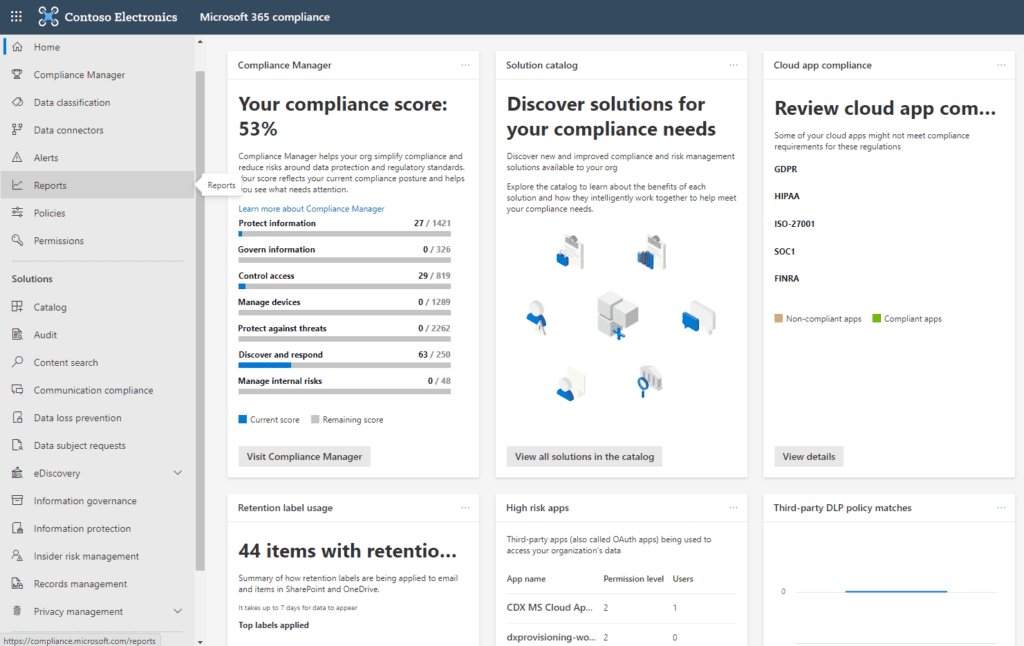Click the Compliant apps legend entry
The height and width of the screenshot is (646, 1024).
point(907,319)
